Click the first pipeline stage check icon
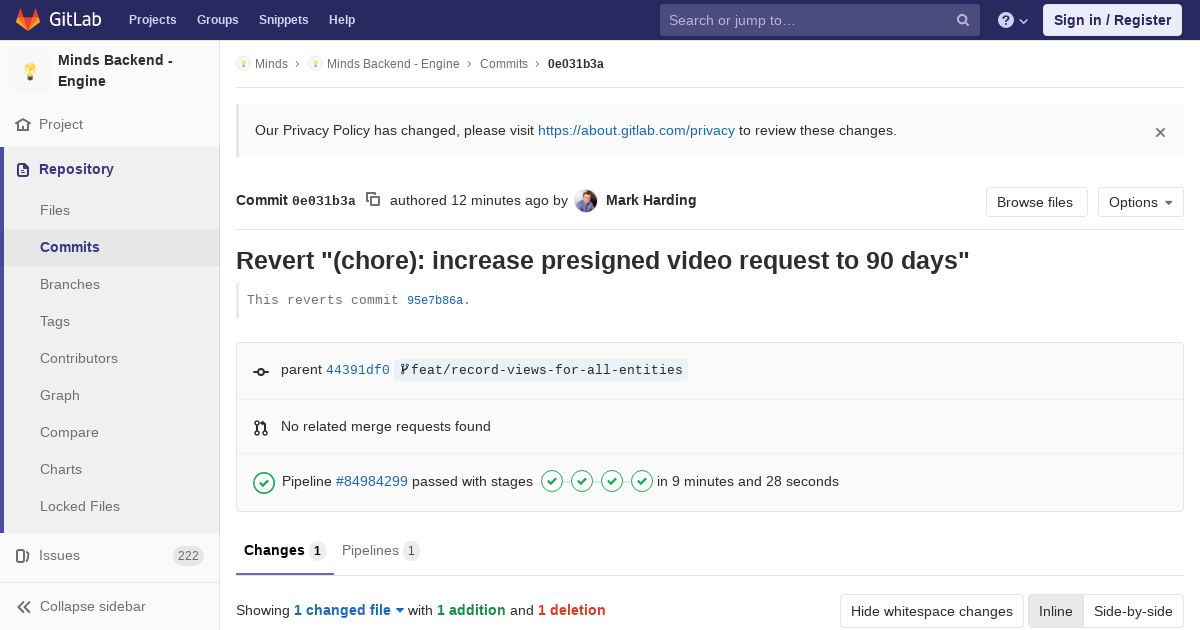The height and width of the screenshot is (630, 1200). click(552, 481)
